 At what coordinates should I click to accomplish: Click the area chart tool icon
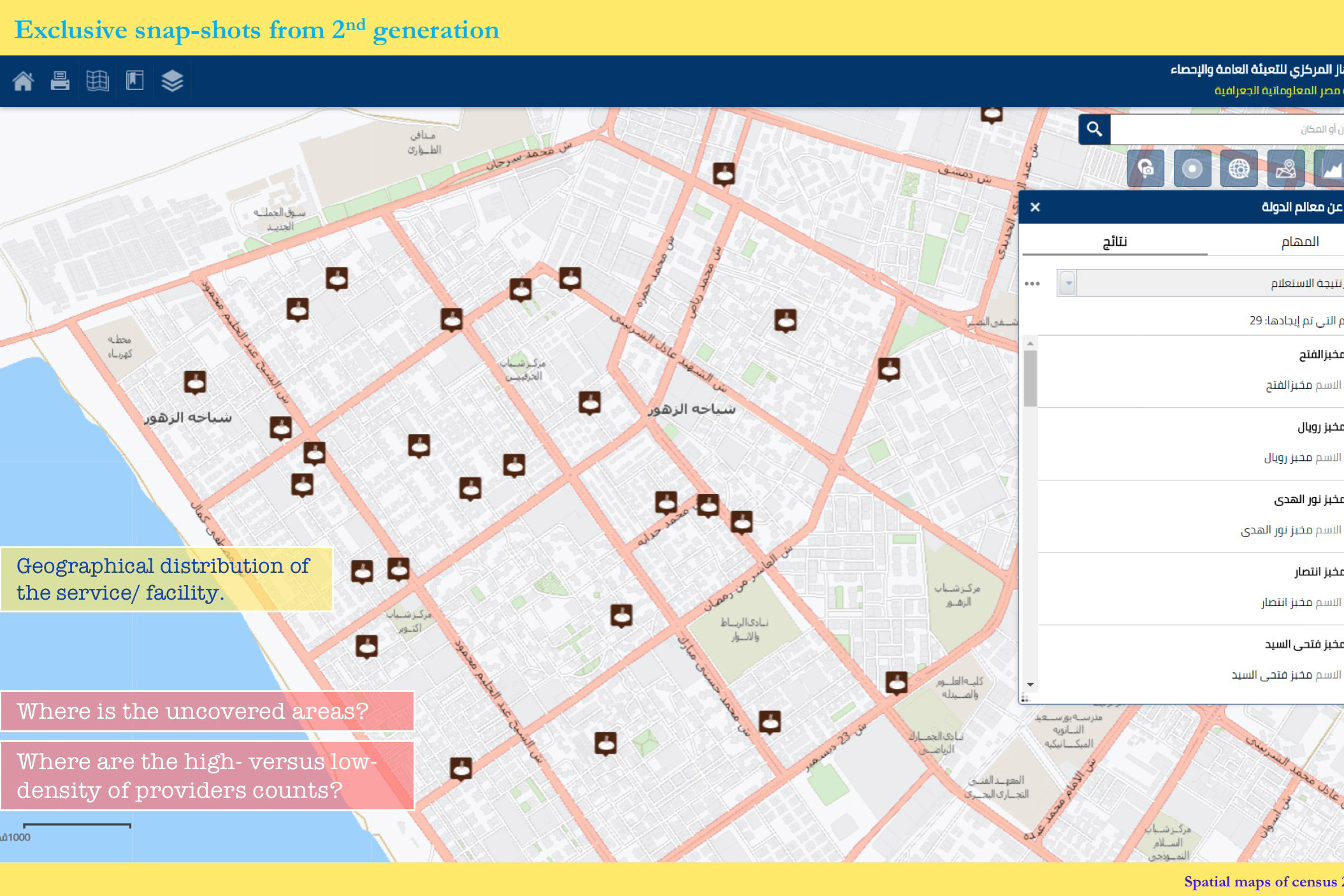click(1331, 169)
